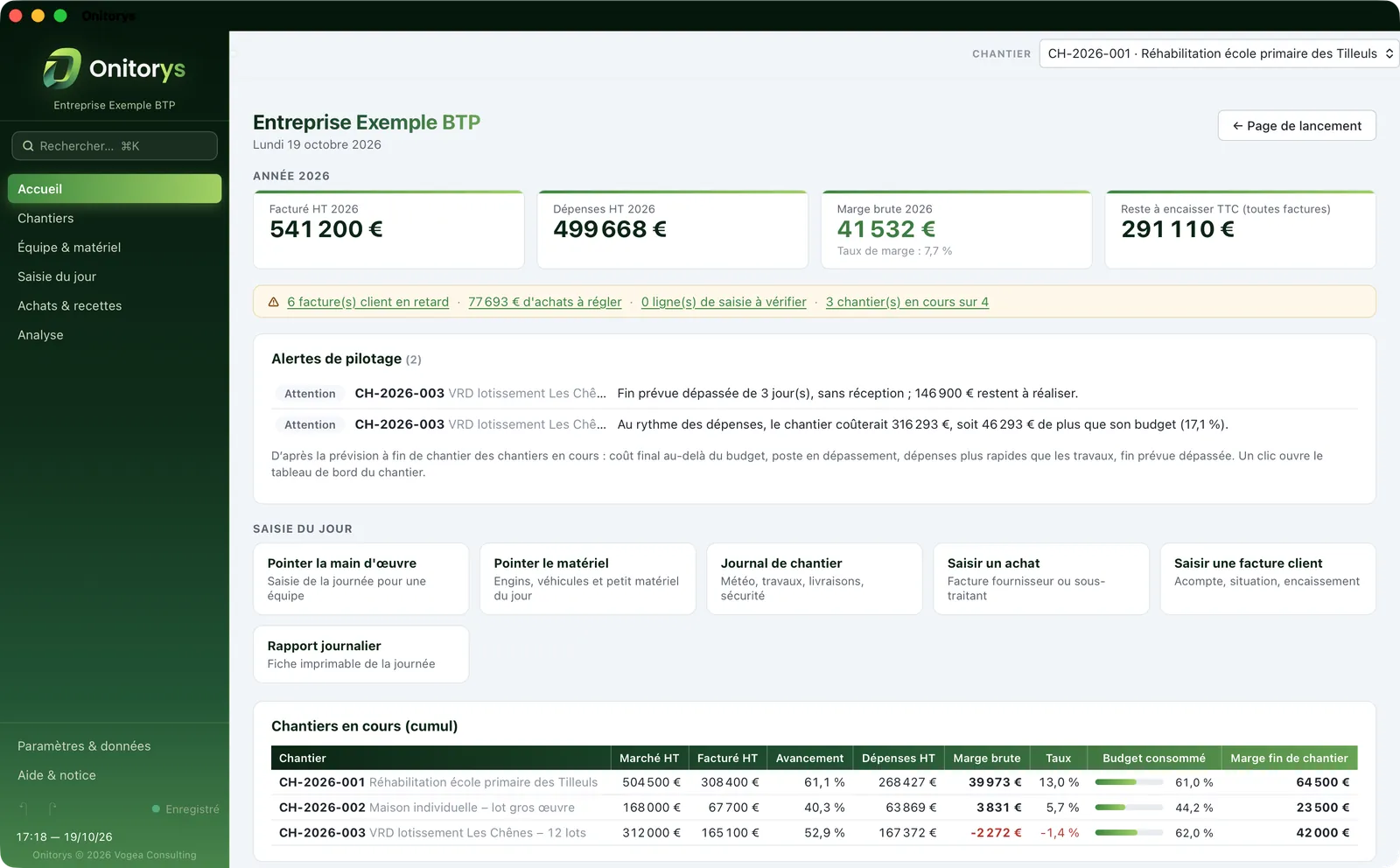Open the 77 693 € d'achats à régler link
1400x868 pixels.
(x=544, y=302)
